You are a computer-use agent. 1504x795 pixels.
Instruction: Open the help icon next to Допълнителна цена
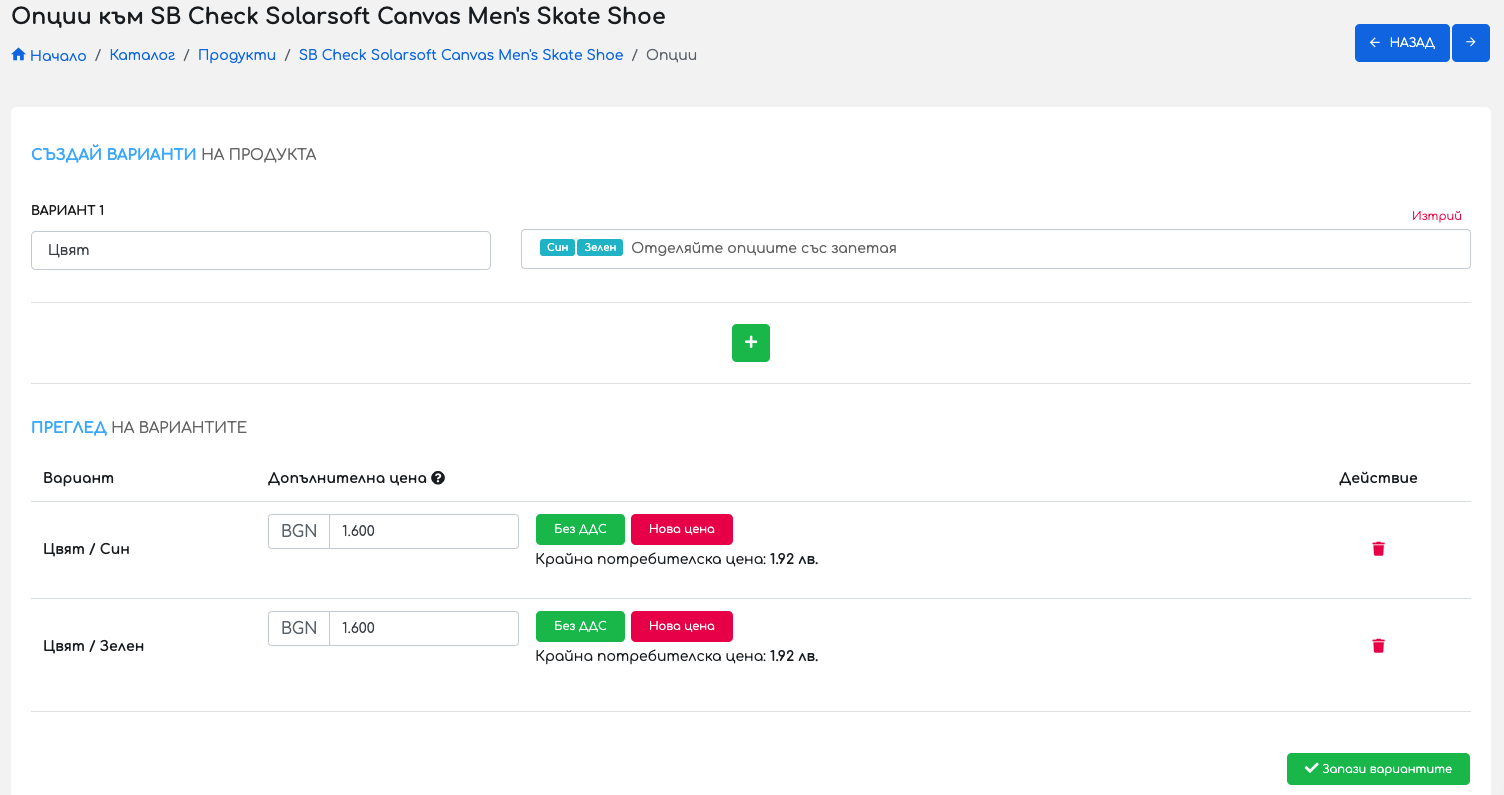pyautogui.click(x=438, y=478)
